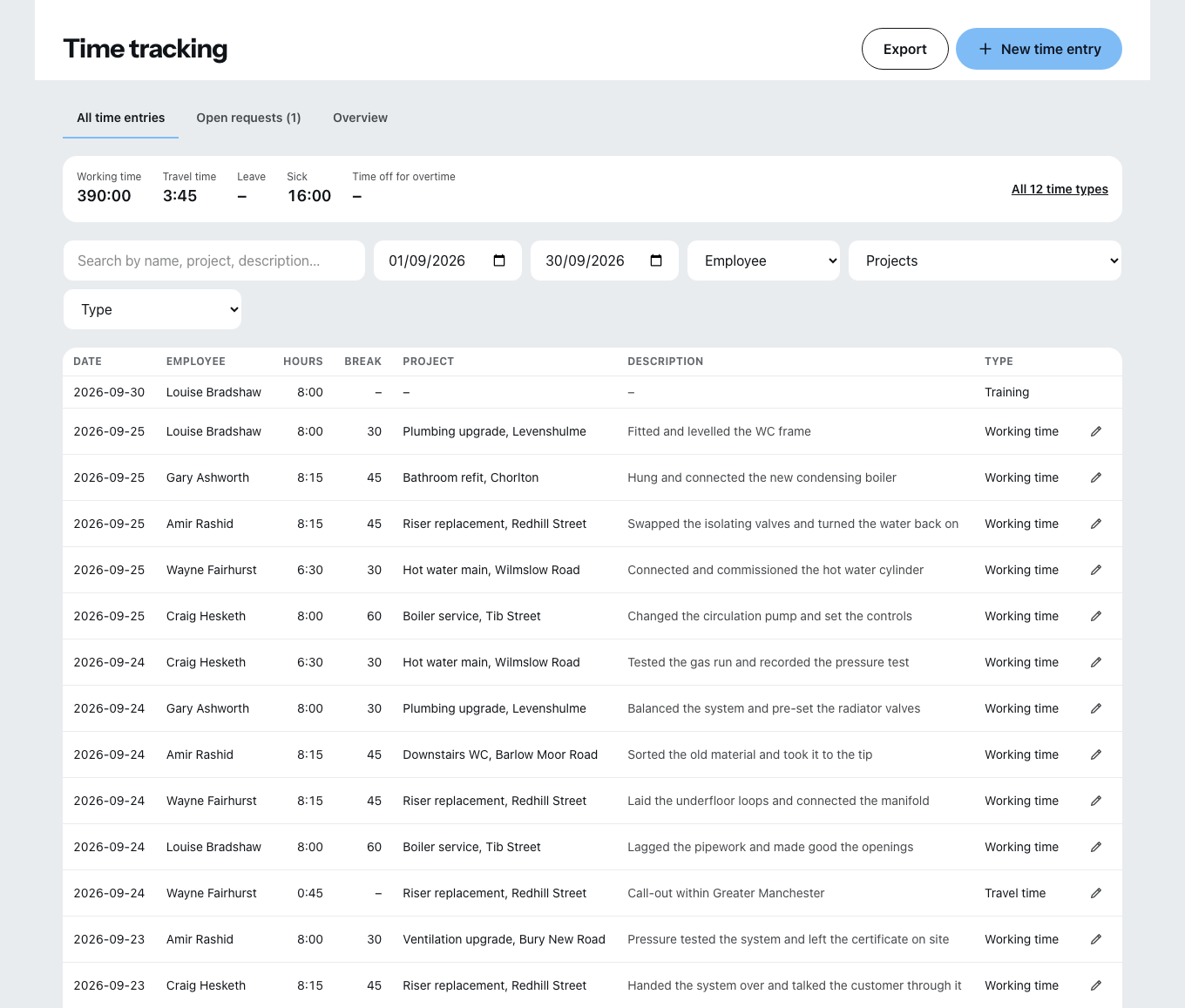Edit Louise Bradshaw's Boiler service entry
Screen dimensions: 1185x1008
1096,847
